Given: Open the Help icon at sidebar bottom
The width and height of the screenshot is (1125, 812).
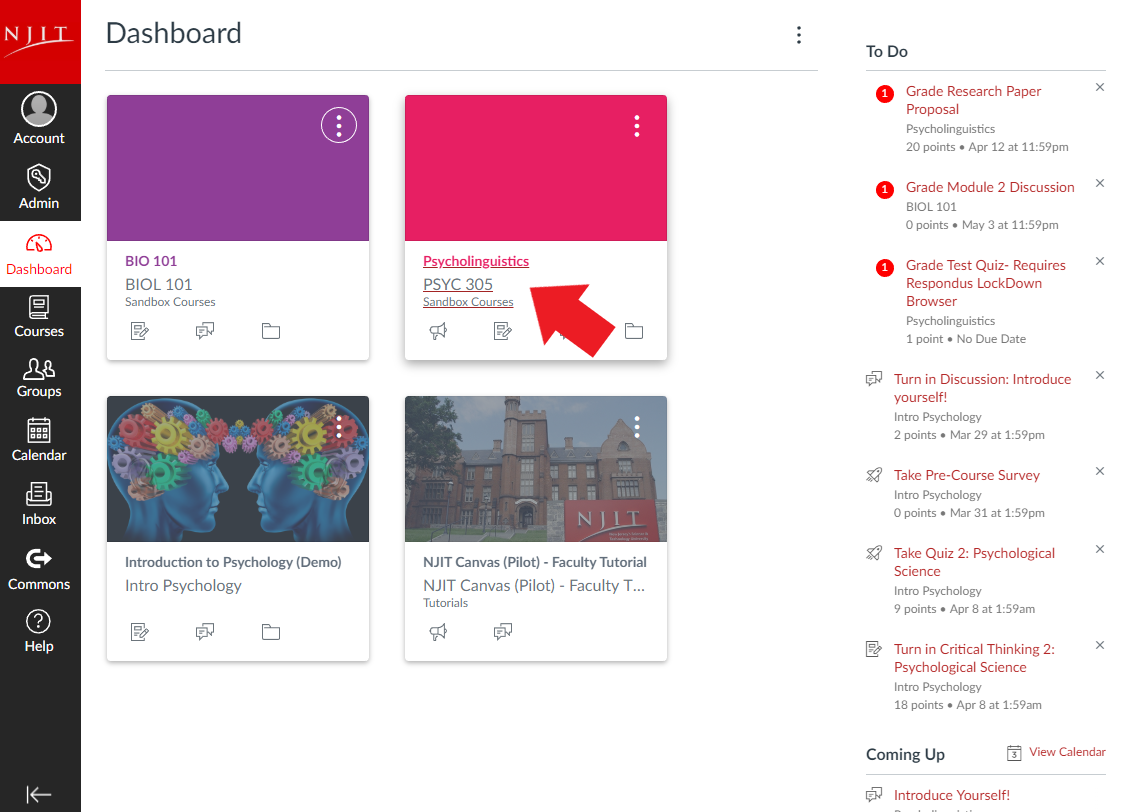Looking at the screenshot, I should (x=39, y=623).
